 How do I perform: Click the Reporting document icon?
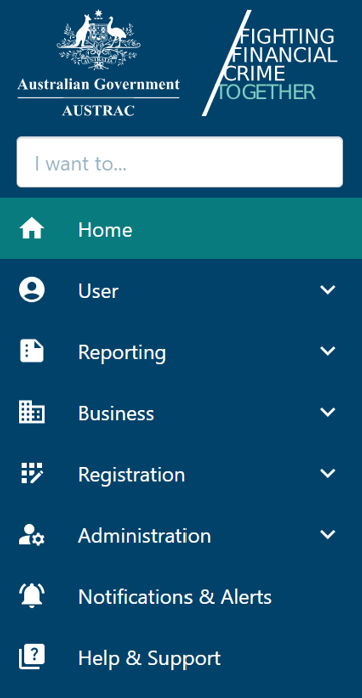[x=32, y=351]
